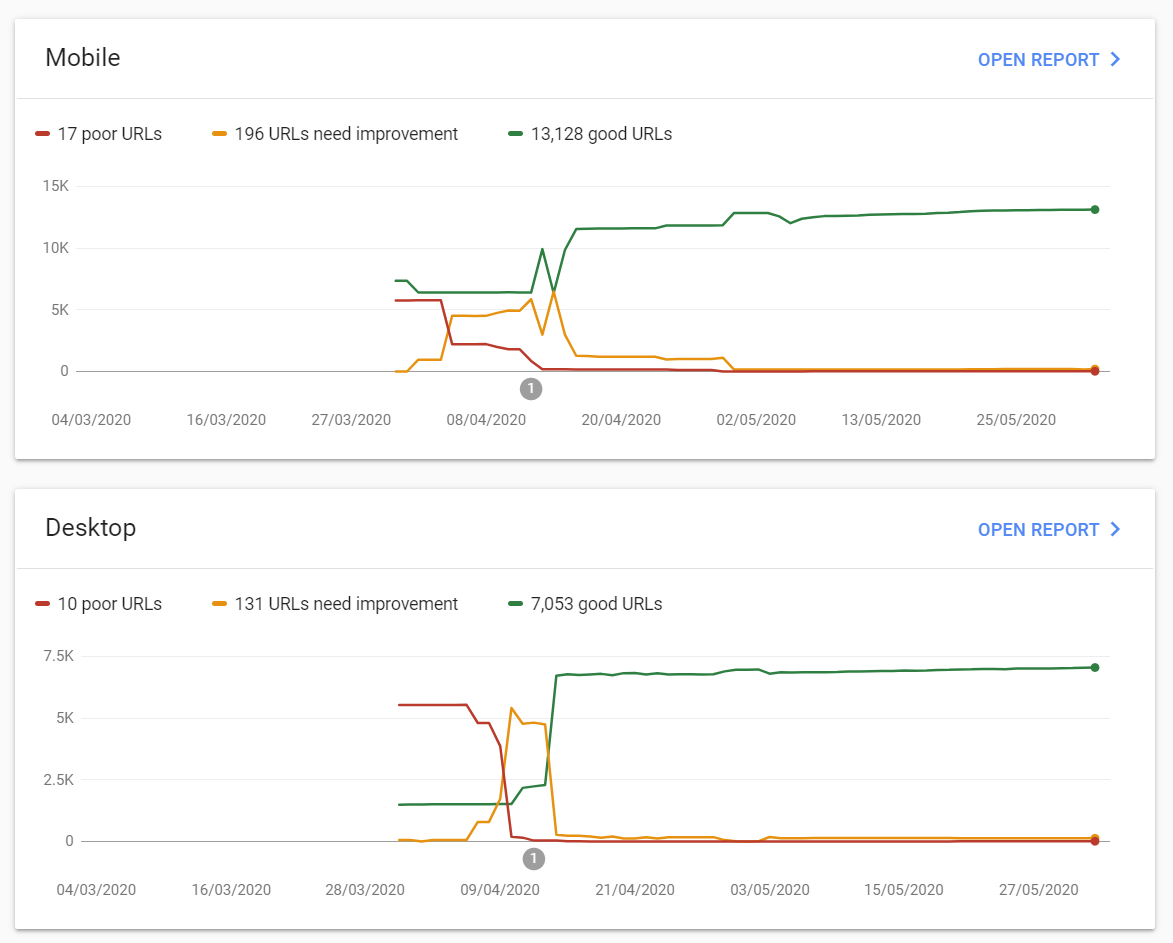Click the 20/04/2020 date on Mobile axis
The height and width of the screenshot is (943, 1173).
click(621, 420)
